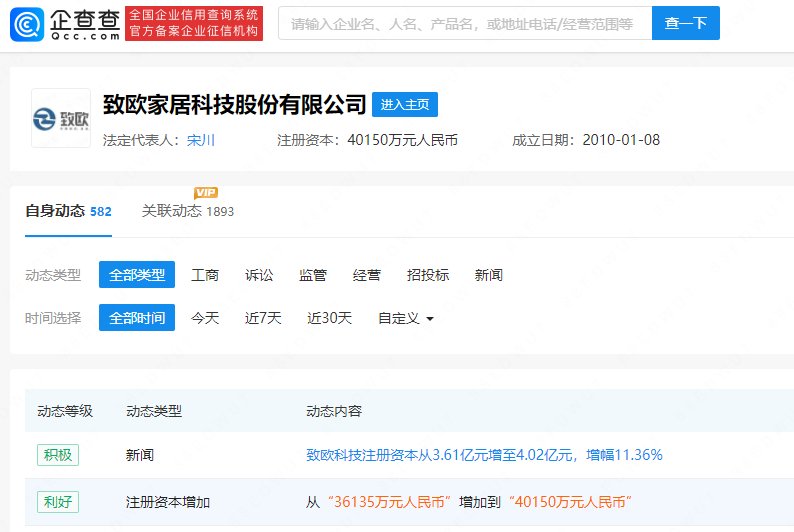Open the 致欧 company logo thumbnail
This screenshot has height=532, width=794.
click(x=61, y=118)
